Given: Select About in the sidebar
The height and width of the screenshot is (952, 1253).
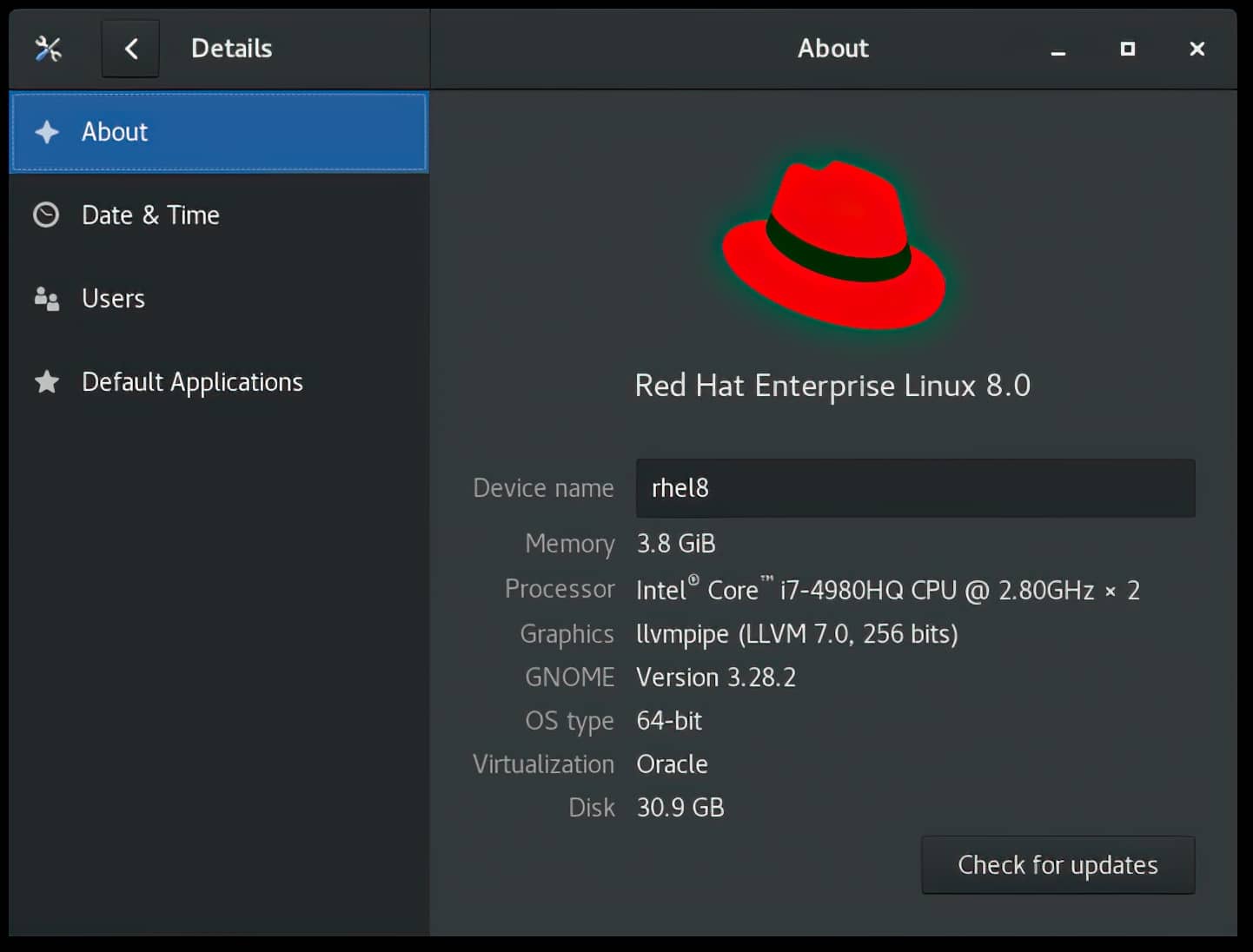Looking at the screenshot, I should [x=218, y=132].
